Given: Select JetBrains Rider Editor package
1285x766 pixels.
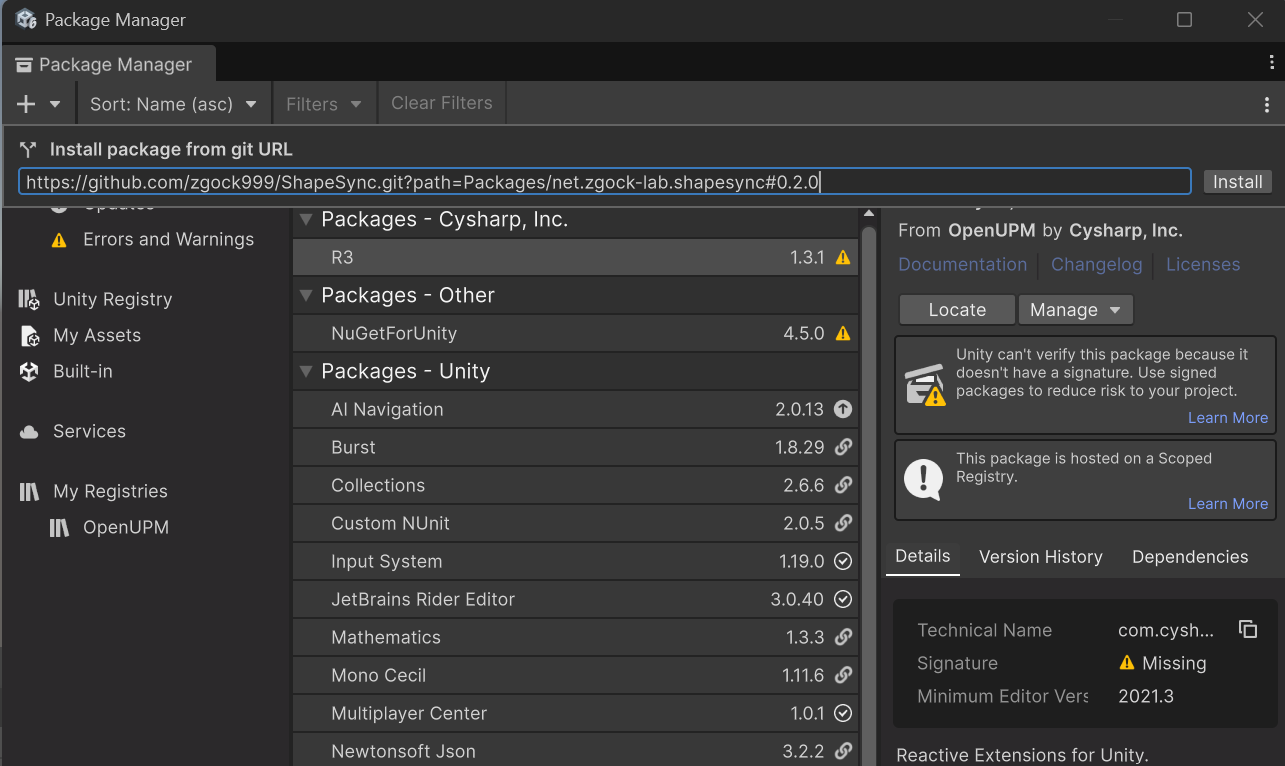Looking at the screenshot, I should click(x=575, y=599).
